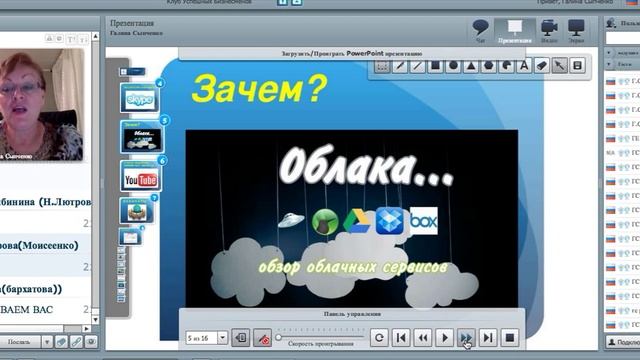Select the square shape tool
The image size is (640, 360).
click(435, 66)
